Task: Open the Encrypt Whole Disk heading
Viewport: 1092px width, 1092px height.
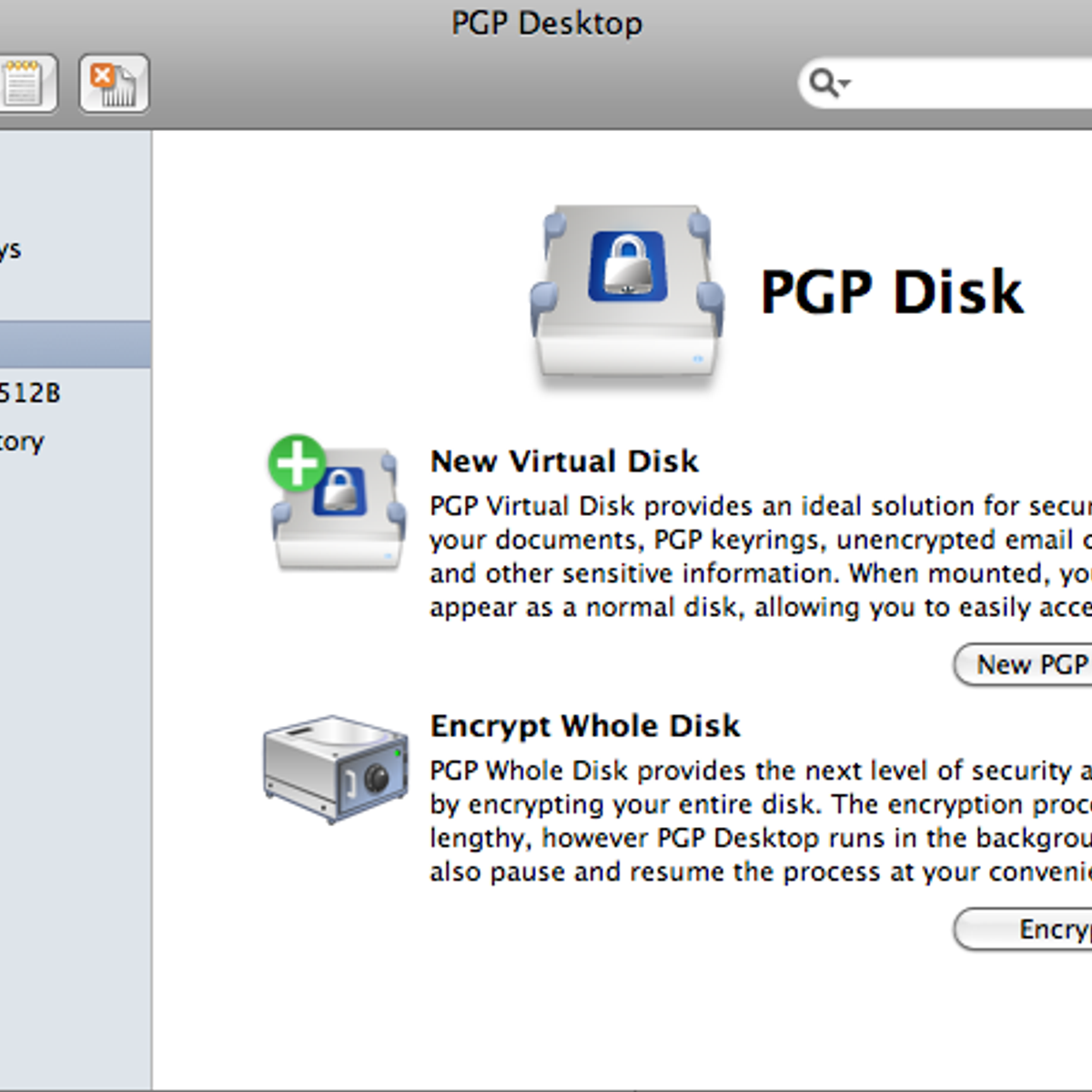Action: 585,726
